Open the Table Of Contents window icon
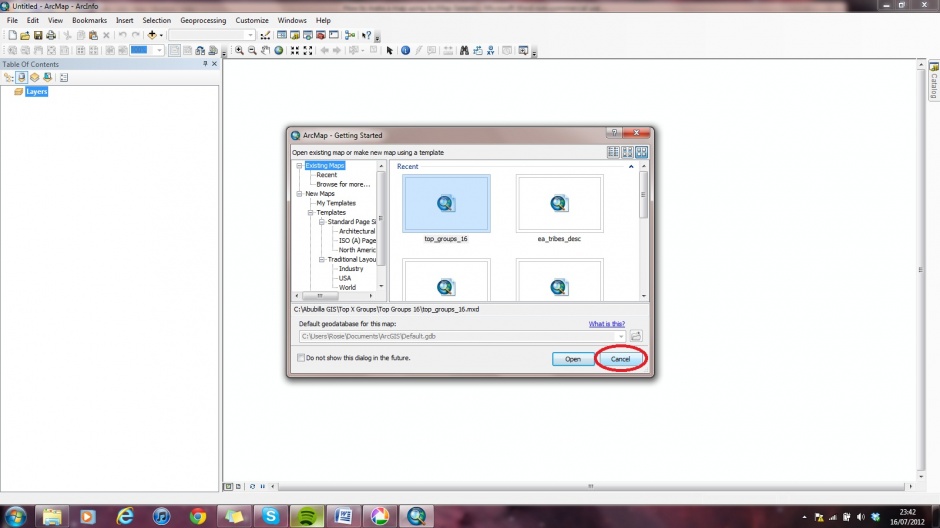940x528 pixels. (x=281, y=35)
